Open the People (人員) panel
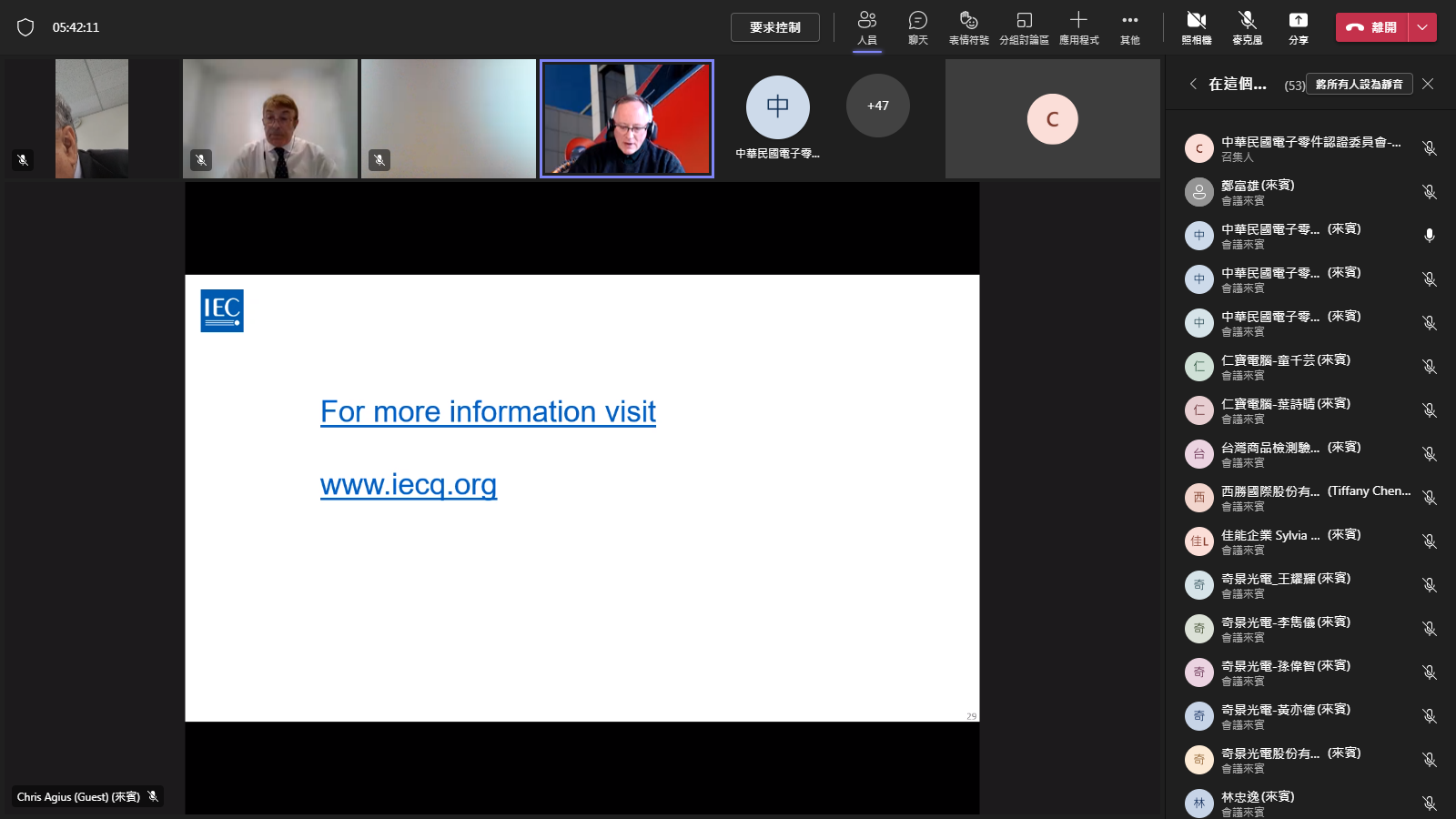The height and width of the screenshot is (819, 1456). tap(867, 27)
